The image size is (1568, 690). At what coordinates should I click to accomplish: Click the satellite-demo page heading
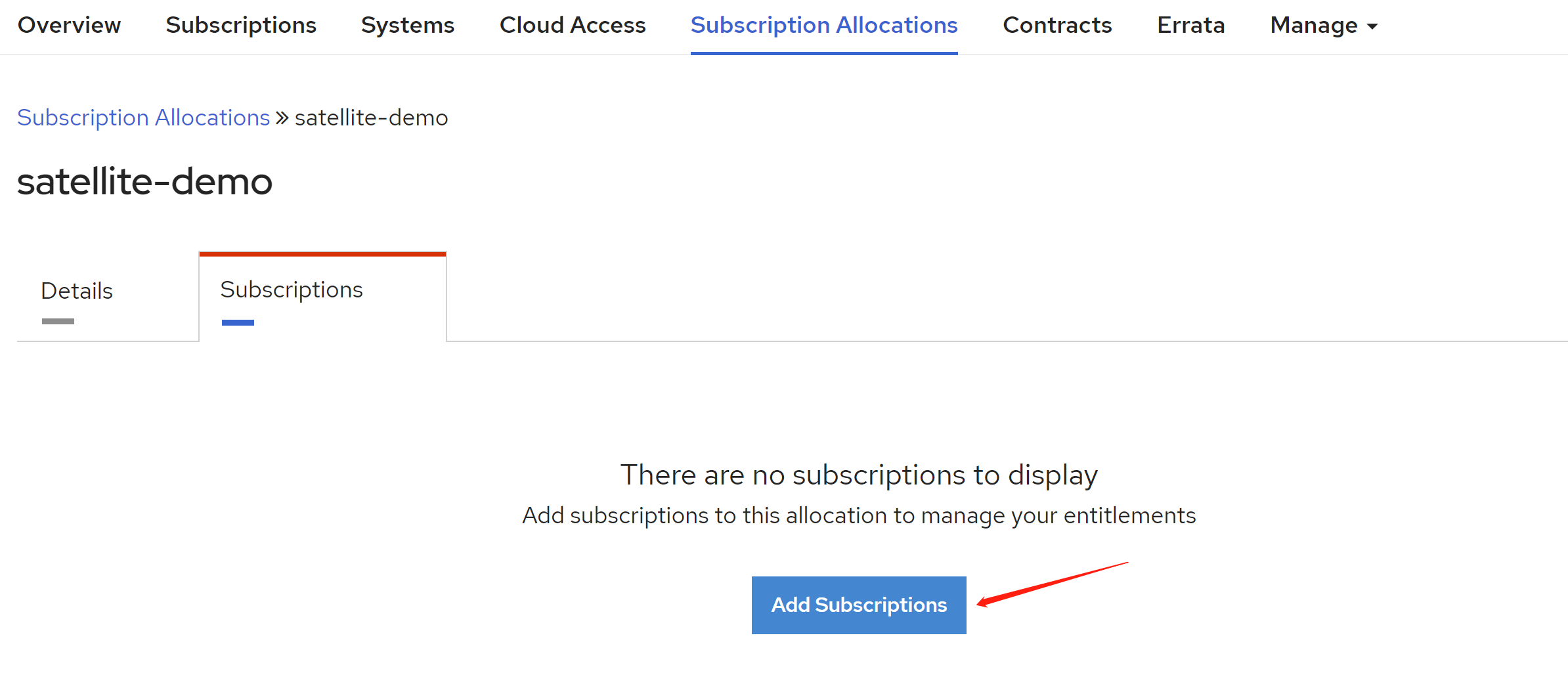pos(144,181)
